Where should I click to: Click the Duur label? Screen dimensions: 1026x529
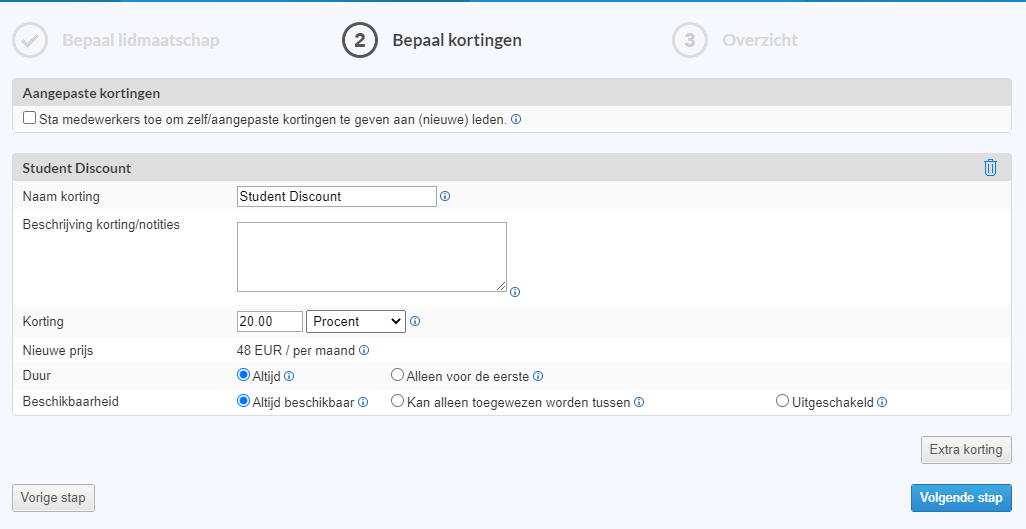point(37,375)
